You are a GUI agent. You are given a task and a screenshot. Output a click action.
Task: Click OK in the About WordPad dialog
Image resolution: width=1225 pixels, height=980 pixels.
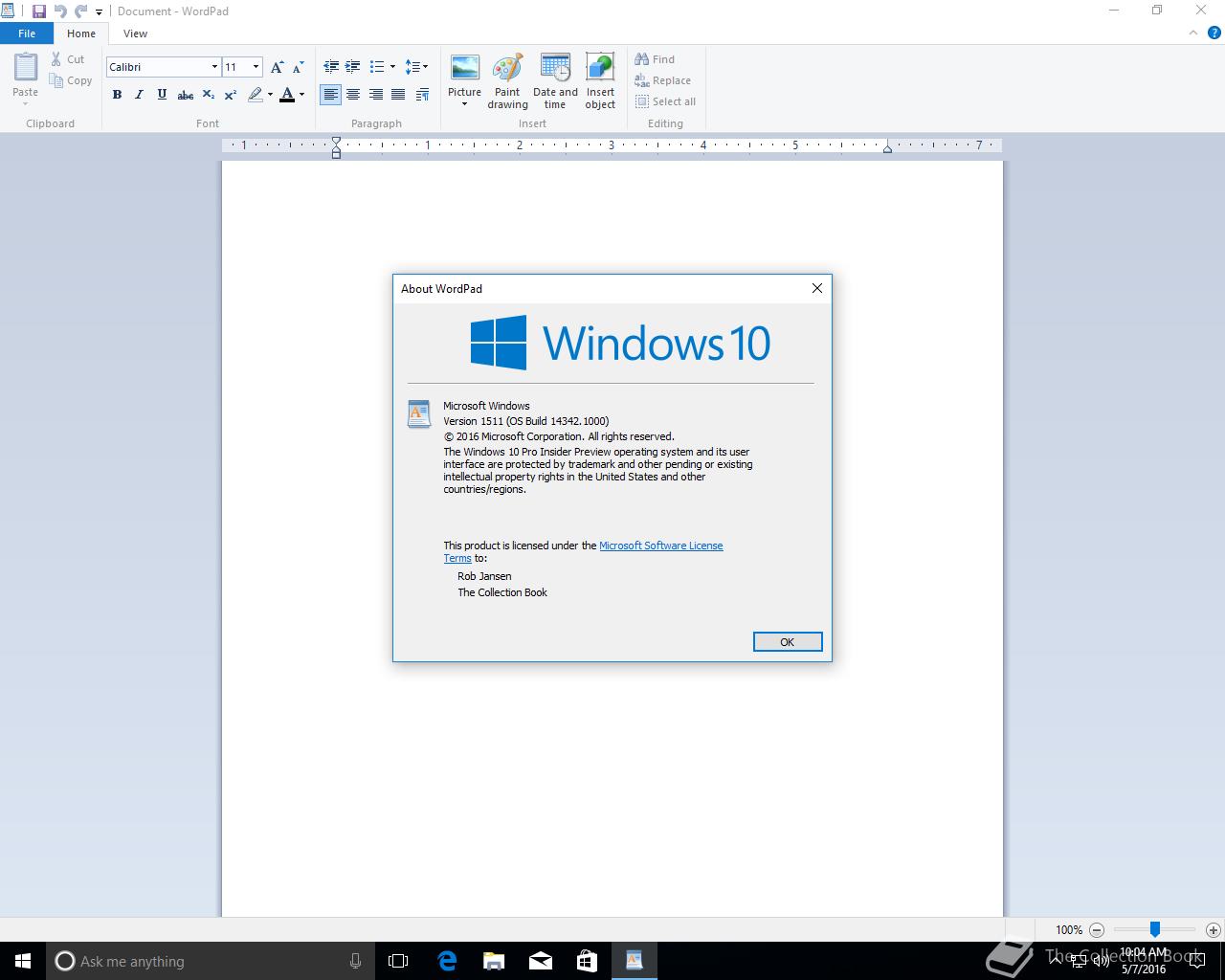788,642
